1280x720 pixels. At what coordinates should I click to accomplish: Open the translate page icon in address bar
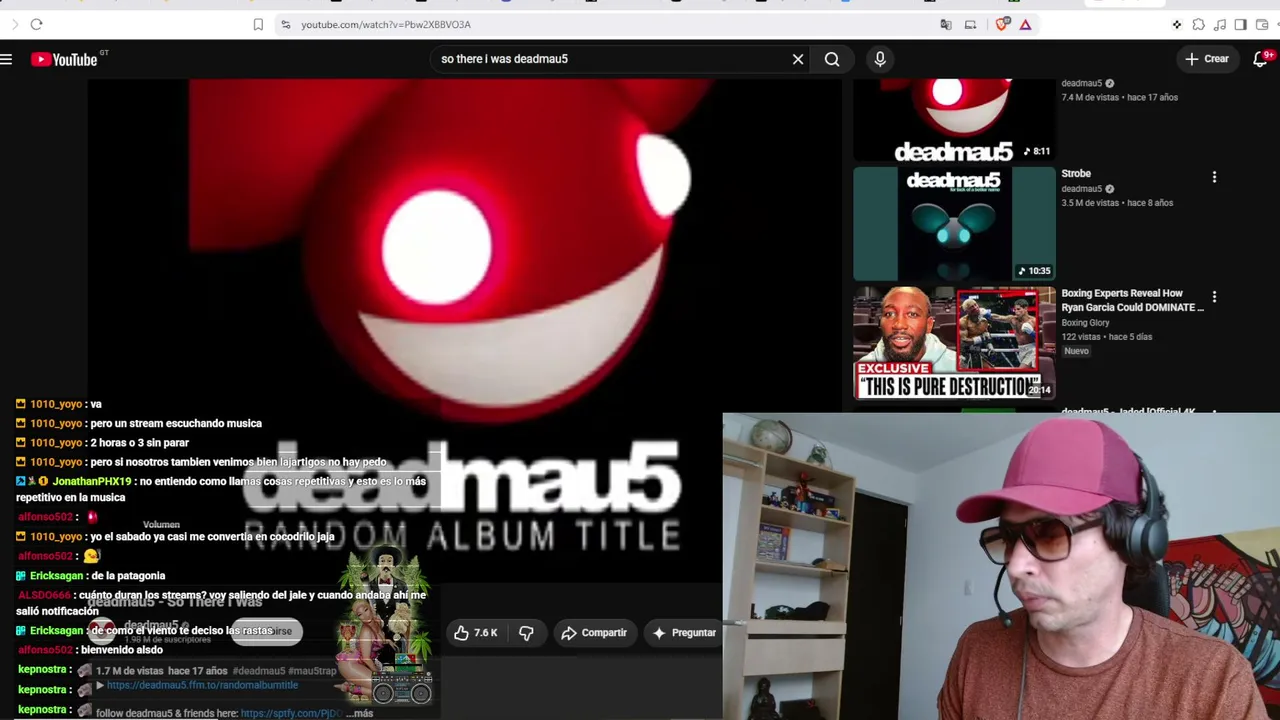tap(946, 24)
